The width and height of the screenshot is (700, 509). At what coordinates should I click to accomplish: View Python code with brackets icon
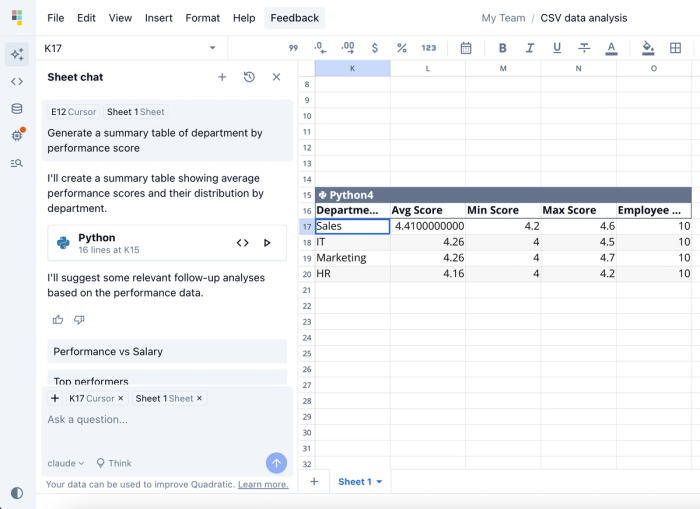click(242, 243)
